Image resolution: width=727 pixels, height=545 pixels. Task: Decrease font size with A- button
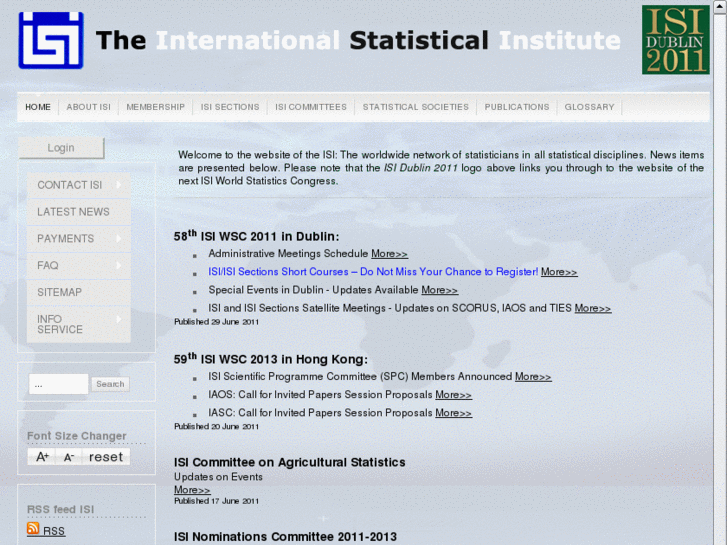tap(69, 457)
